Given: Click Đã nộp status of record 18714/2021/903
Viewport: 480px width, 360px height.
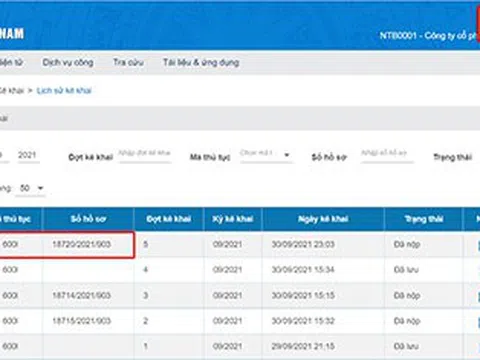Looking at the screenshot, I should 407,295.
